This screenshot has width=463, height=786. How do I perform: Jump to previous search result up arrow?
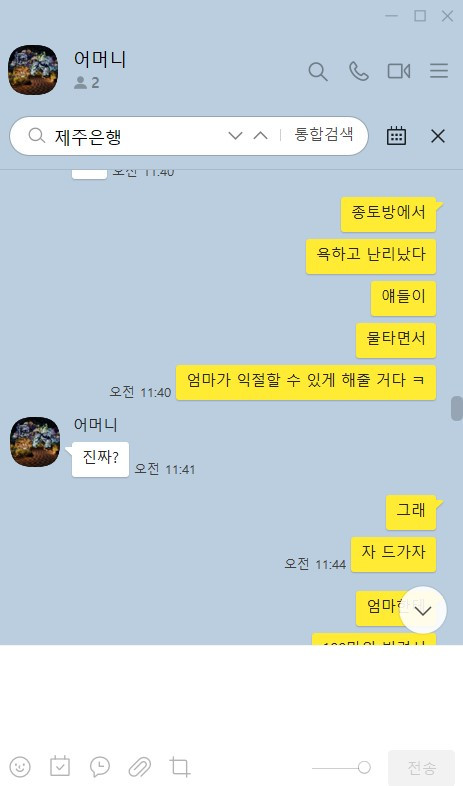pyautogui.click(x=260, y=135)
